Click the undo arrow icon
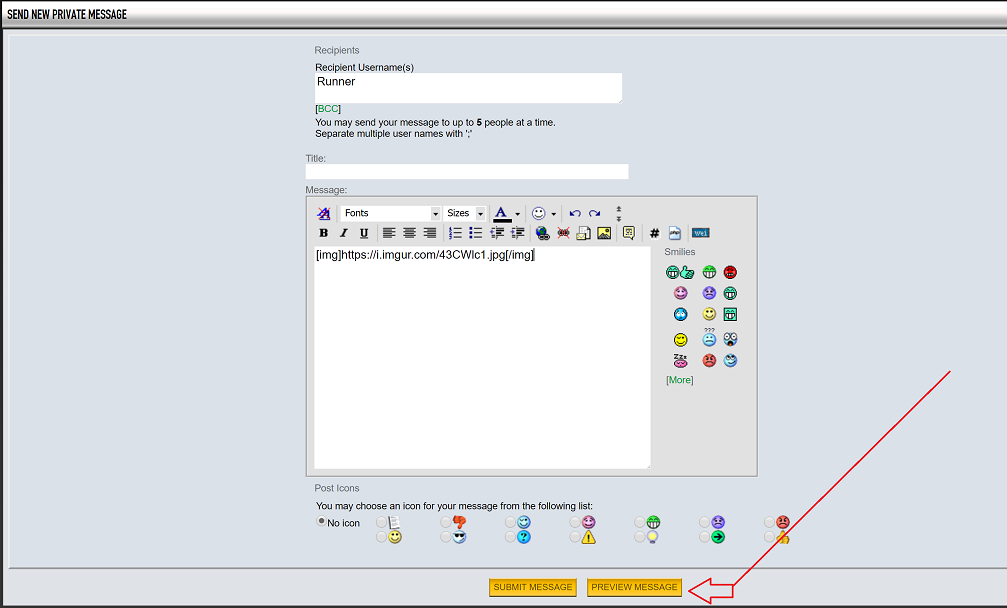Screen dimensions: 1007x608 (575, 213)
